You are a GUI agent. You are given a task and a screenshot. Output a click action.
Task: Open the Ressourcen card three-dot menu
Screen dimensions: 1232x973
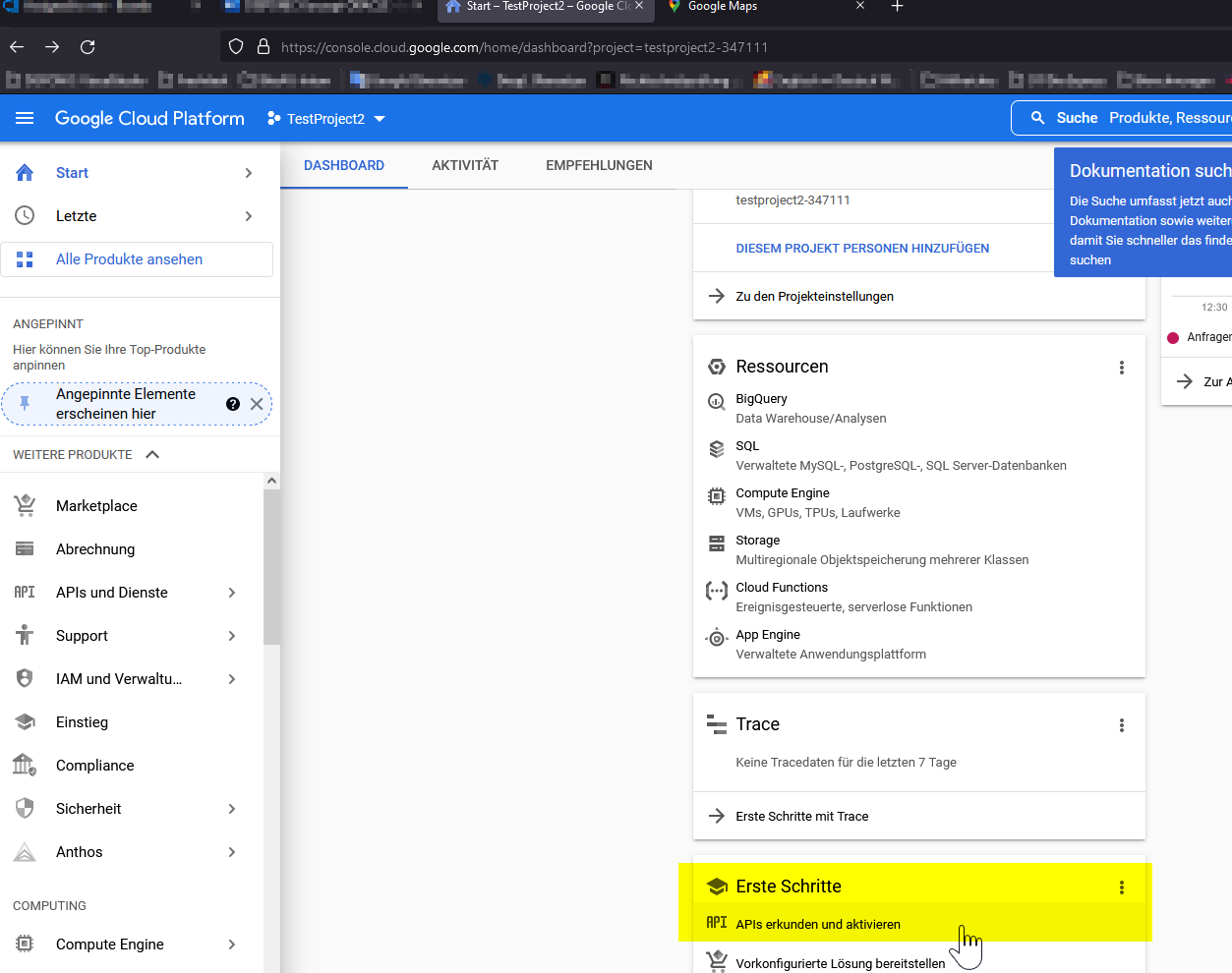tap(1121, 368)
